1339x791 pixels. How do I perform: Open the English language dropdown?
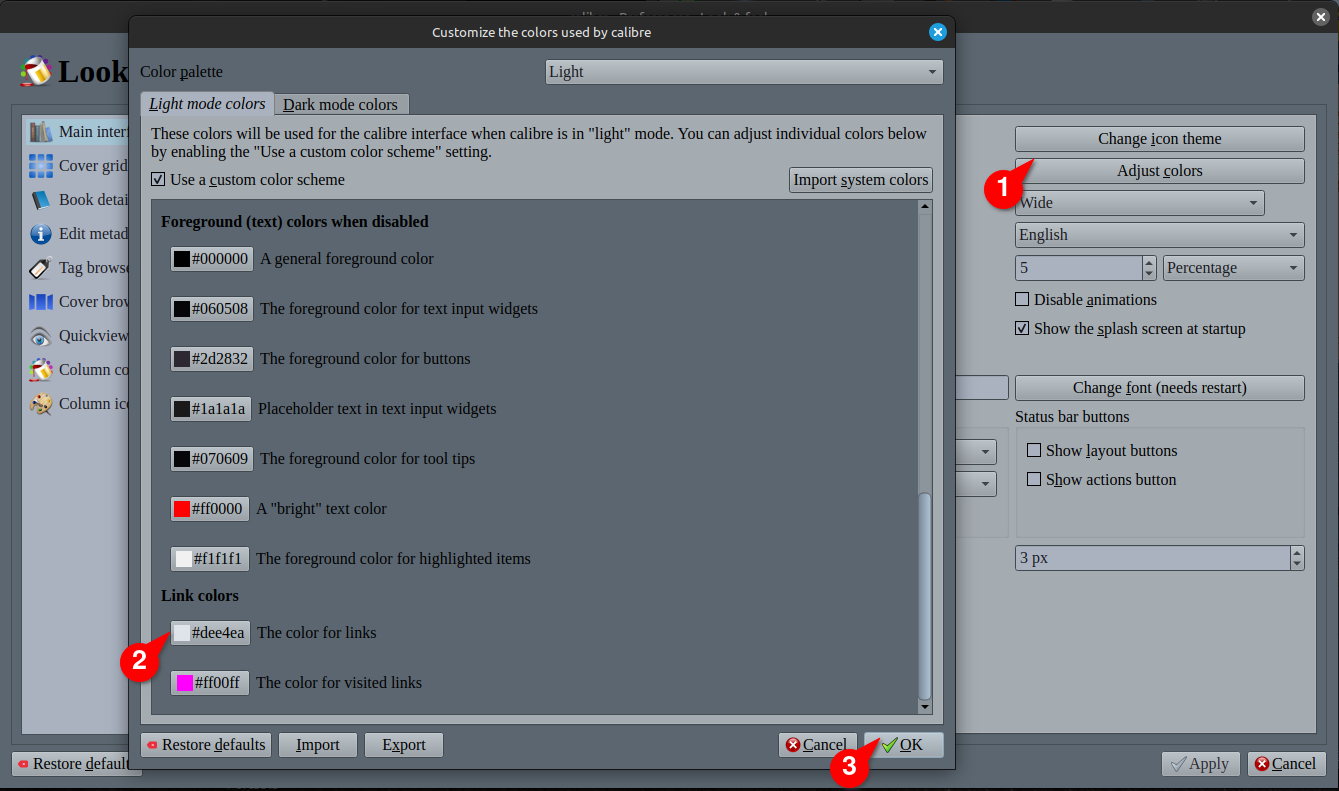(1160, 235)
